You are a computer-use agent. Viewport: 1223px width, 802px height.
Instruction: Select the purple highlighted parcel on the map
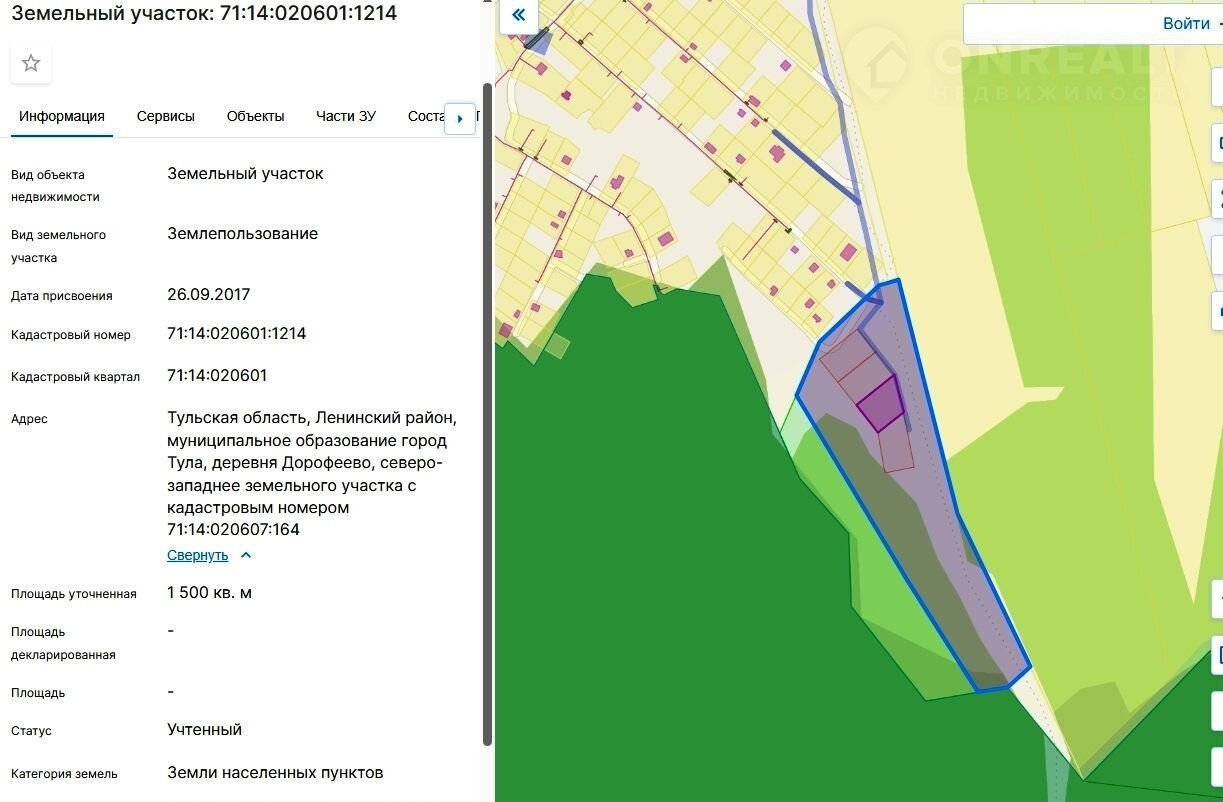tap(880, 404)
